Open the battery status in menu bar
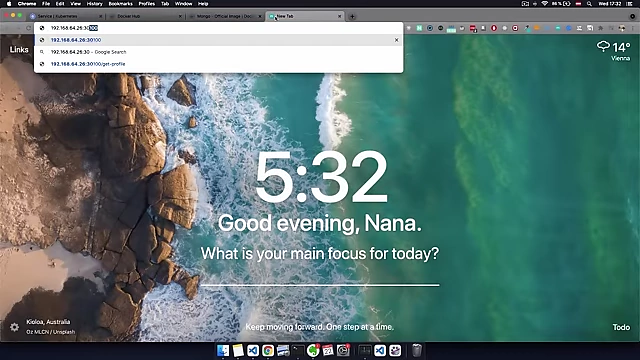This screenshot has width=640, height=360. point(561,4)
